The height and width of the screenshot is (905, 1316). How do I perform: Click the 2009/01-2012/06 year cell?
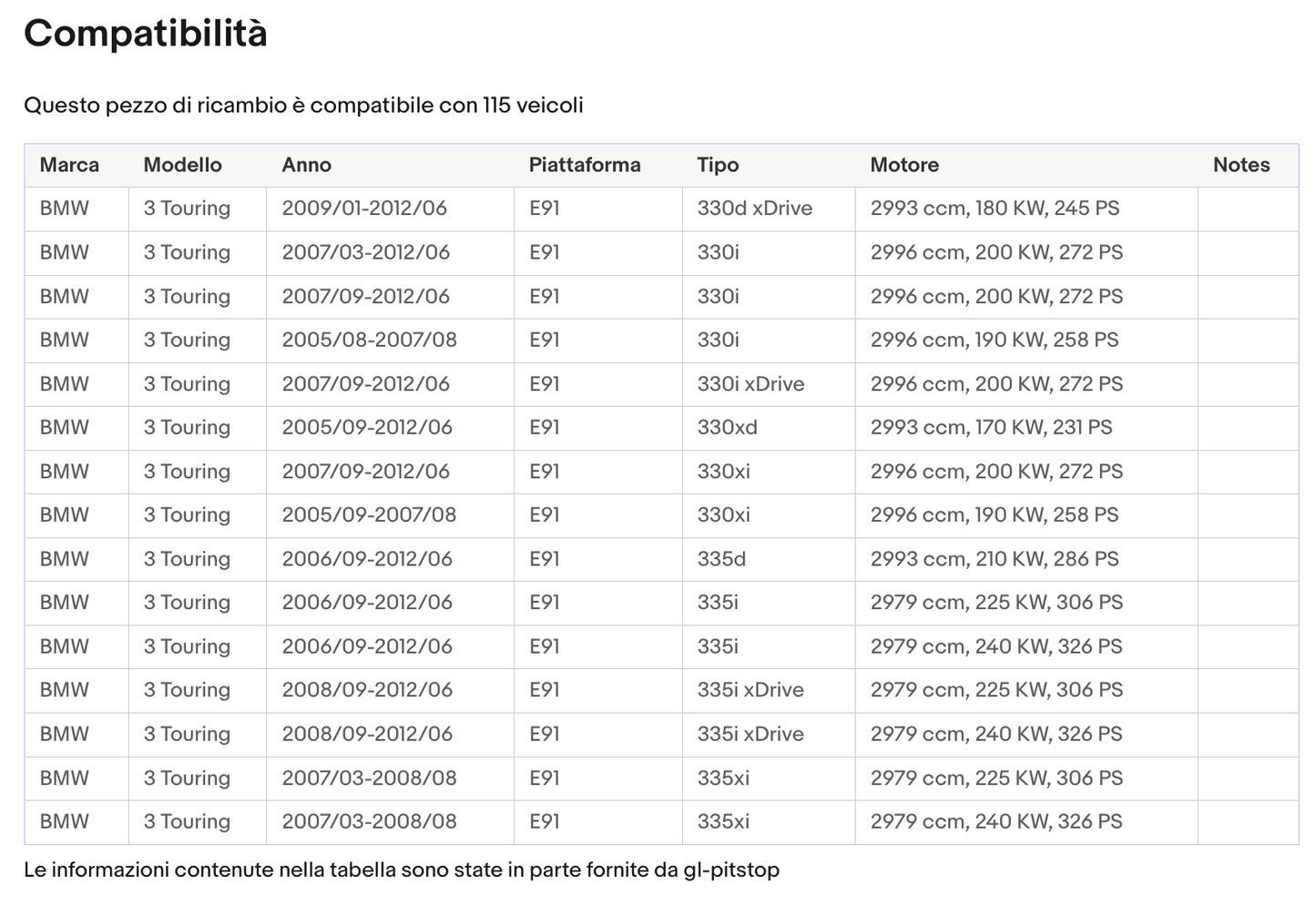coord(364,208)
